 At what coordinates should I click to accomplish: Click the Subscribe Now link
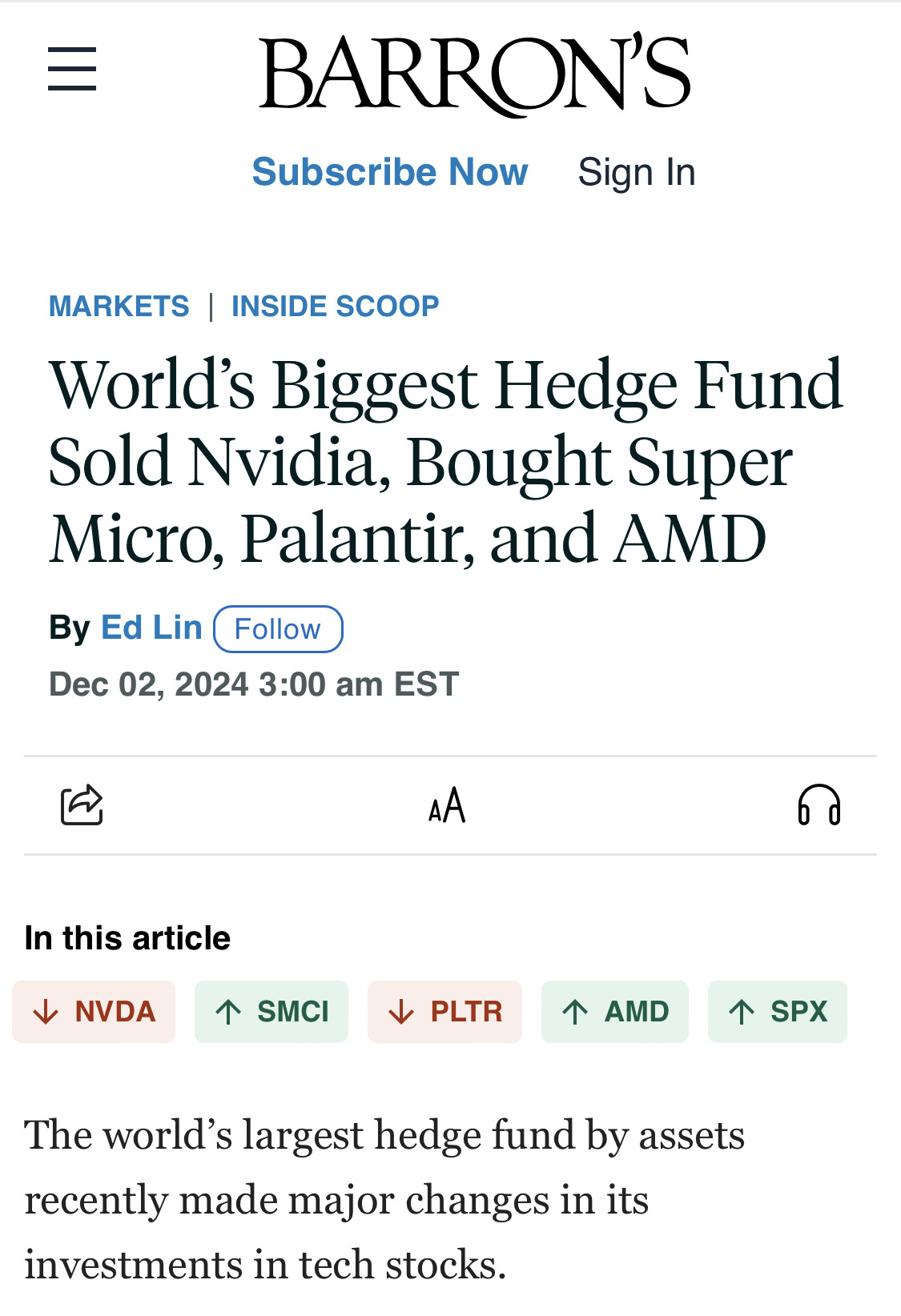pos(390,172)
